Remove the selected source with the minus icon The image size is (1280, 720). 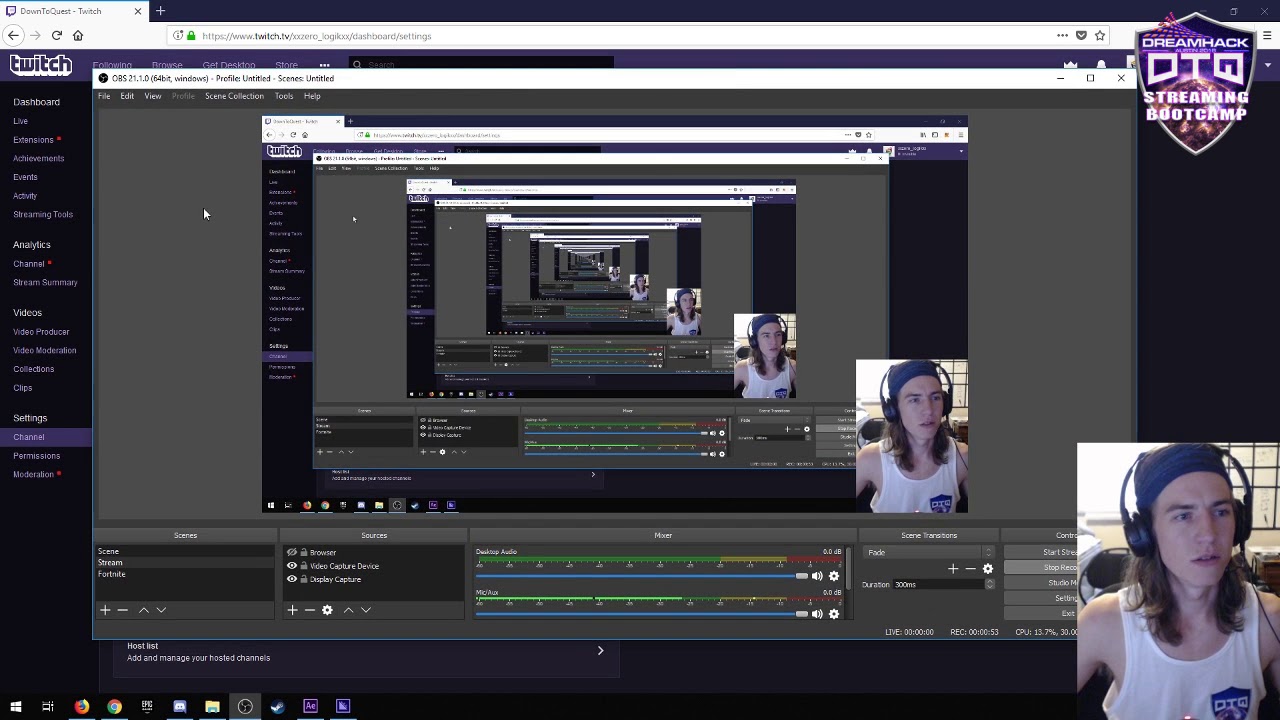310,610
